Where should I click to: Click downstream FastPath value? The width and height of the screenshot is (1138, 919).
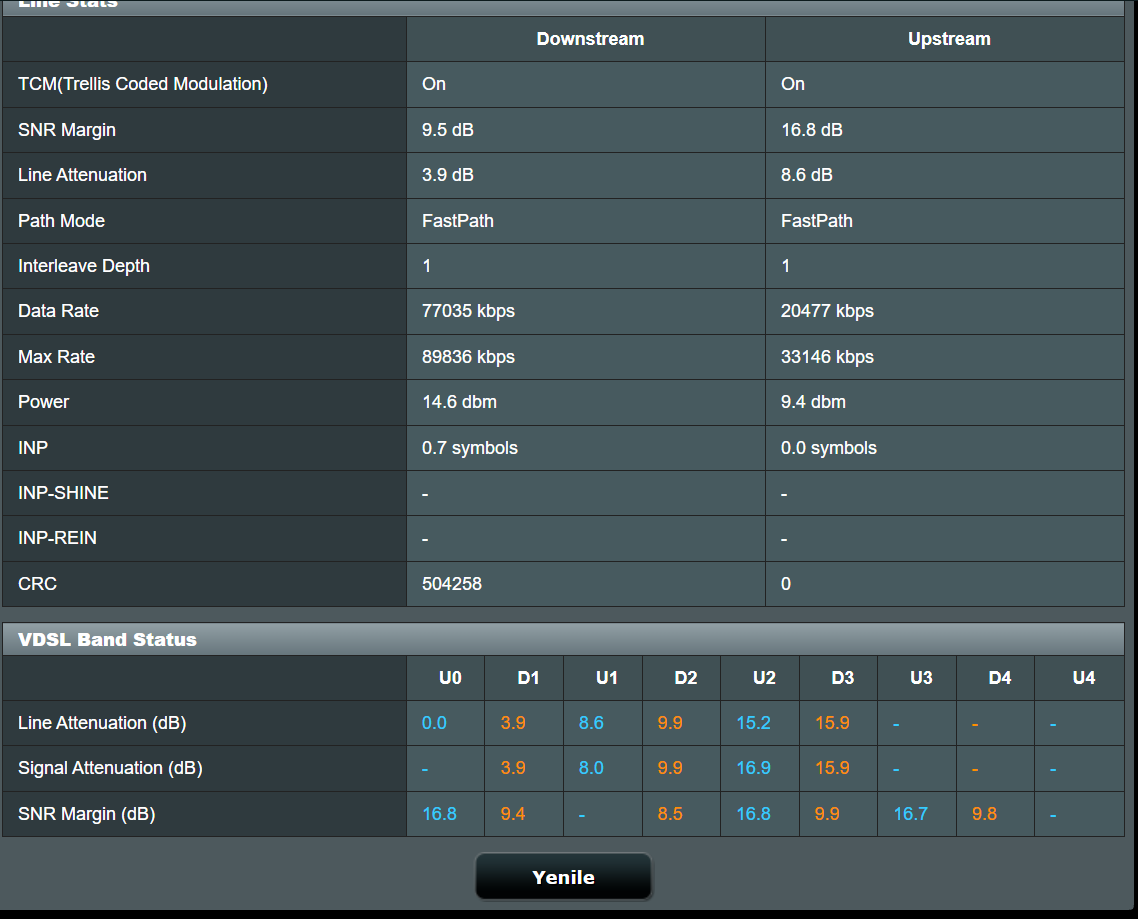[x=457, y=221]
